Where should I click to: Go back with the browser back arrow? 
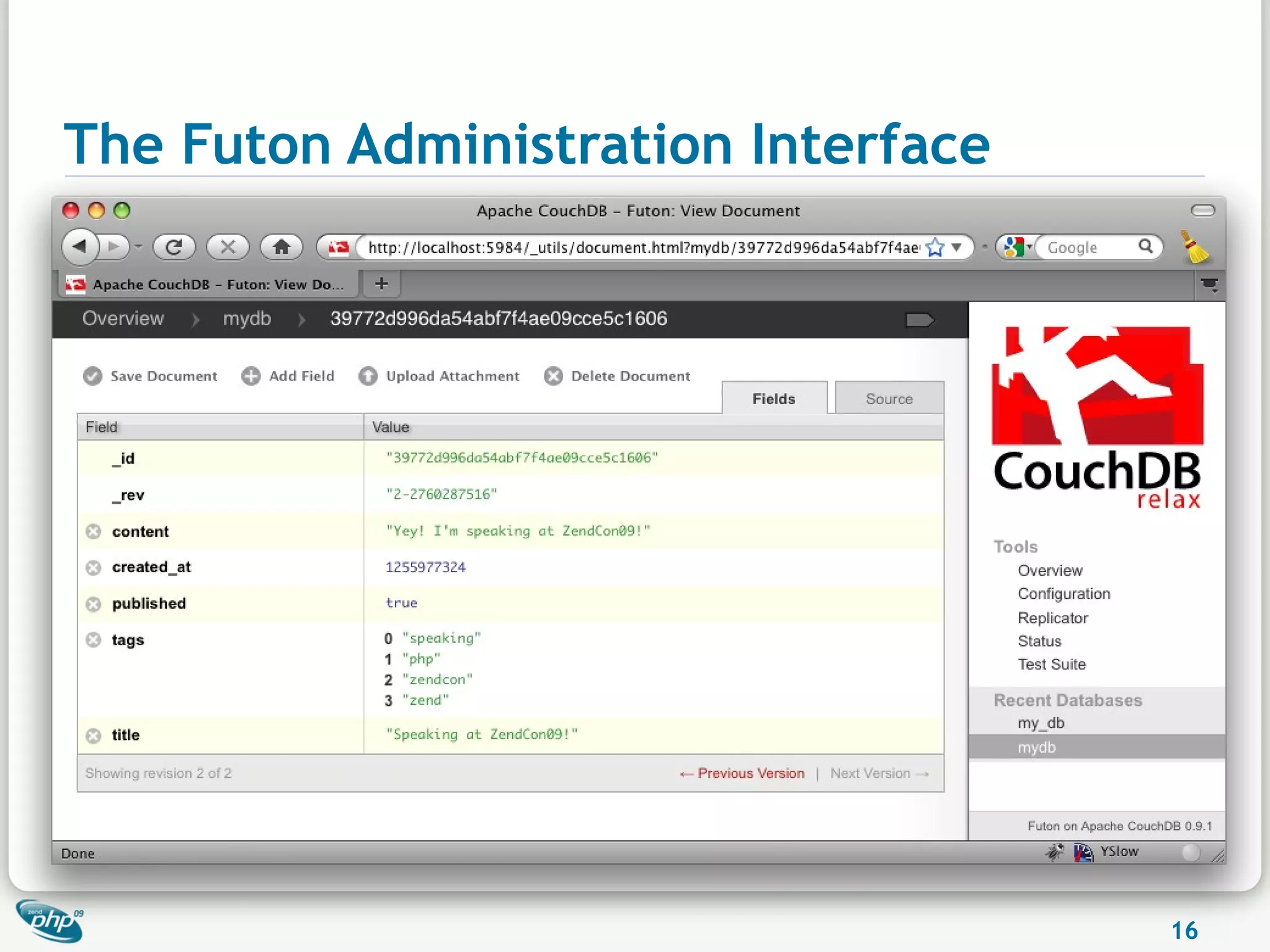point(81,247)
